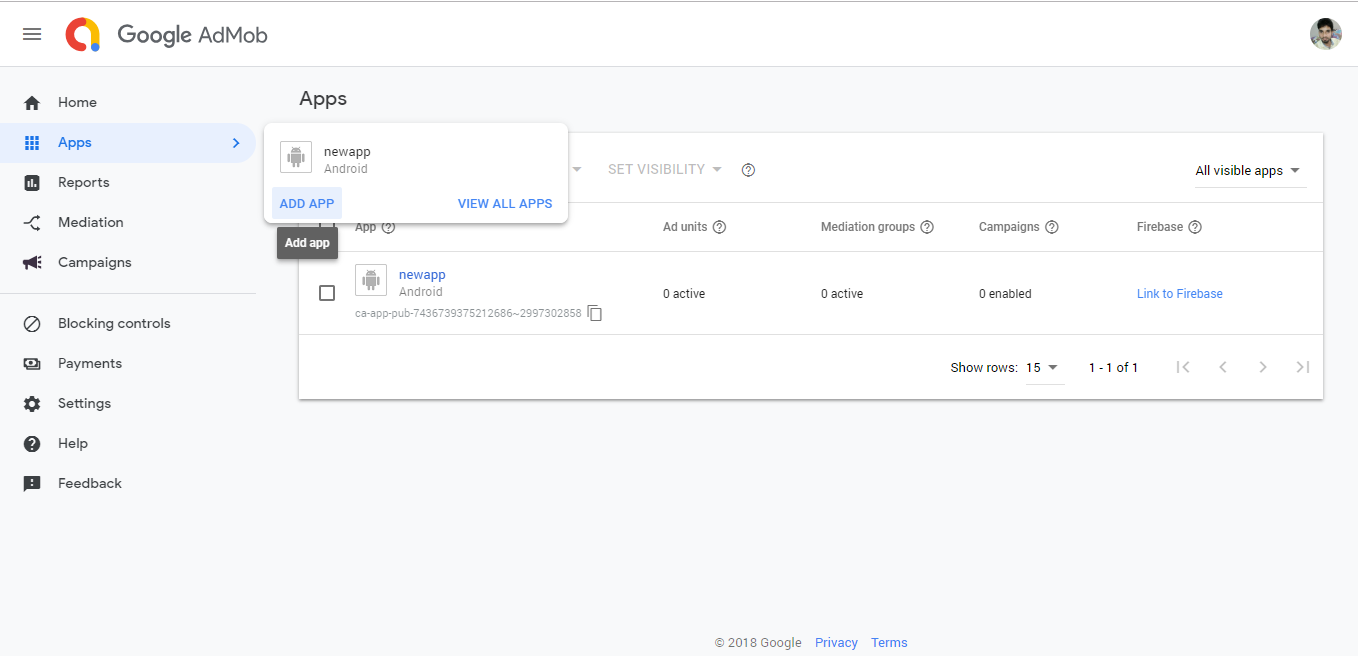Go to the next page
The height and width of the screenshot is (656, 1358).
tap(1263, 367)
